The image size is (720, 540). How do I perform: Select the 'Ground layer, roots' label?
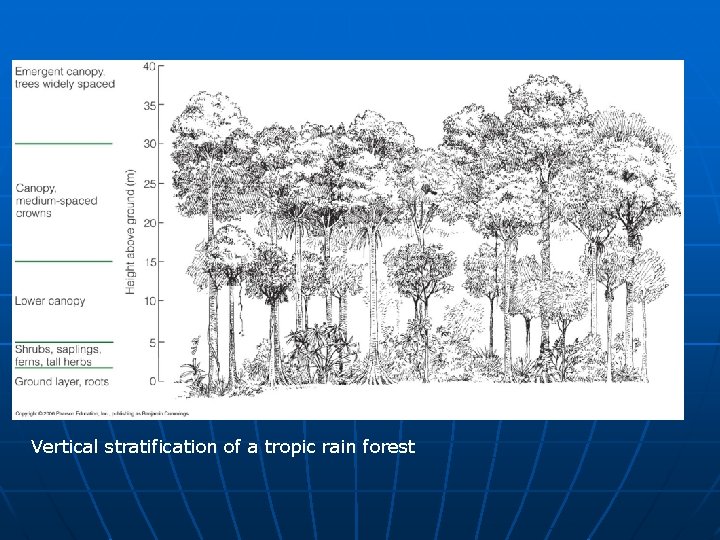click(62, 382)
